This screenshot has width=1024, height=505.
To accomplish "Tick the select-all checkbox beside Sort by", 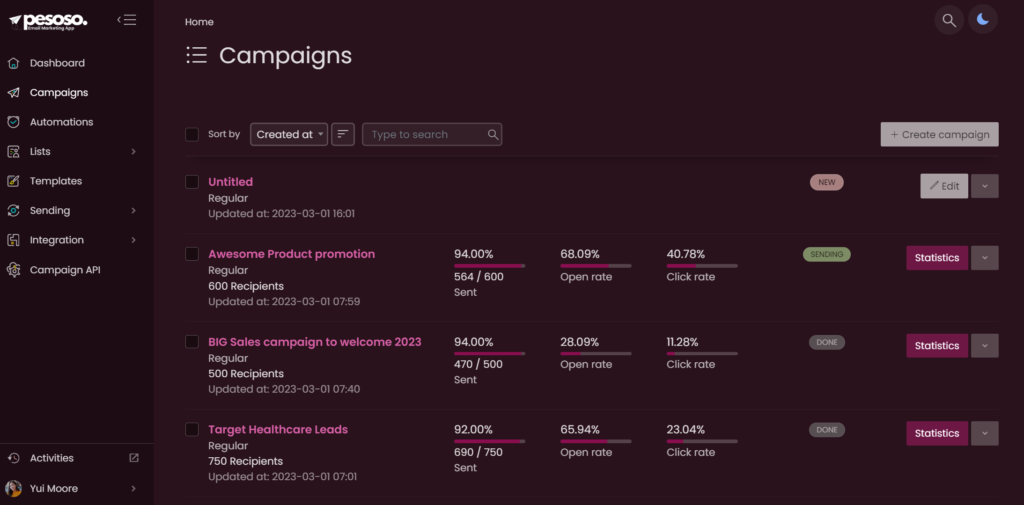I will [192, 135].
